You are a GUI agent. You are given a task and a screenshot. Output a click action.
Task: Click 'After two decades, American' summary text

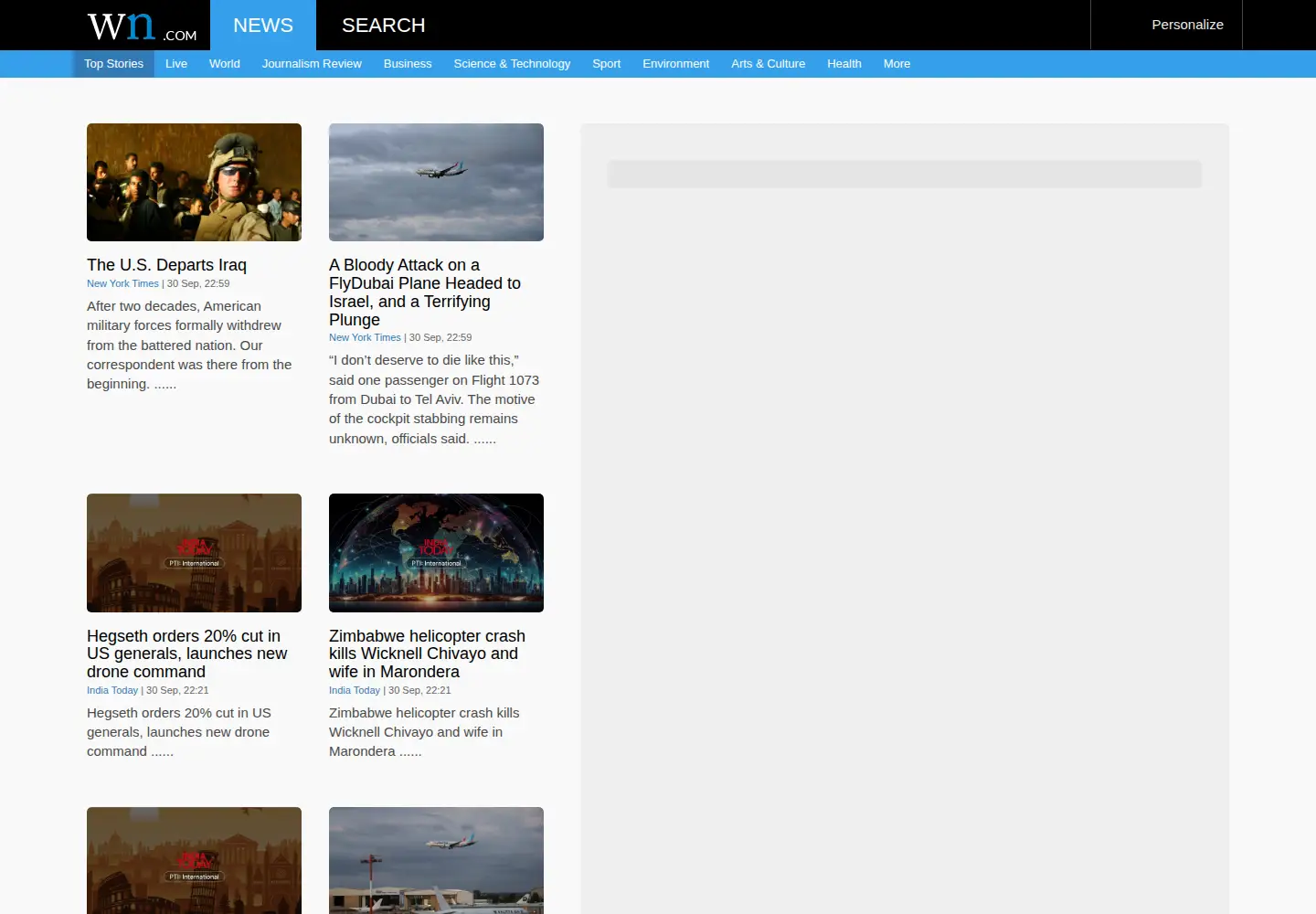(x=189, y=345)
